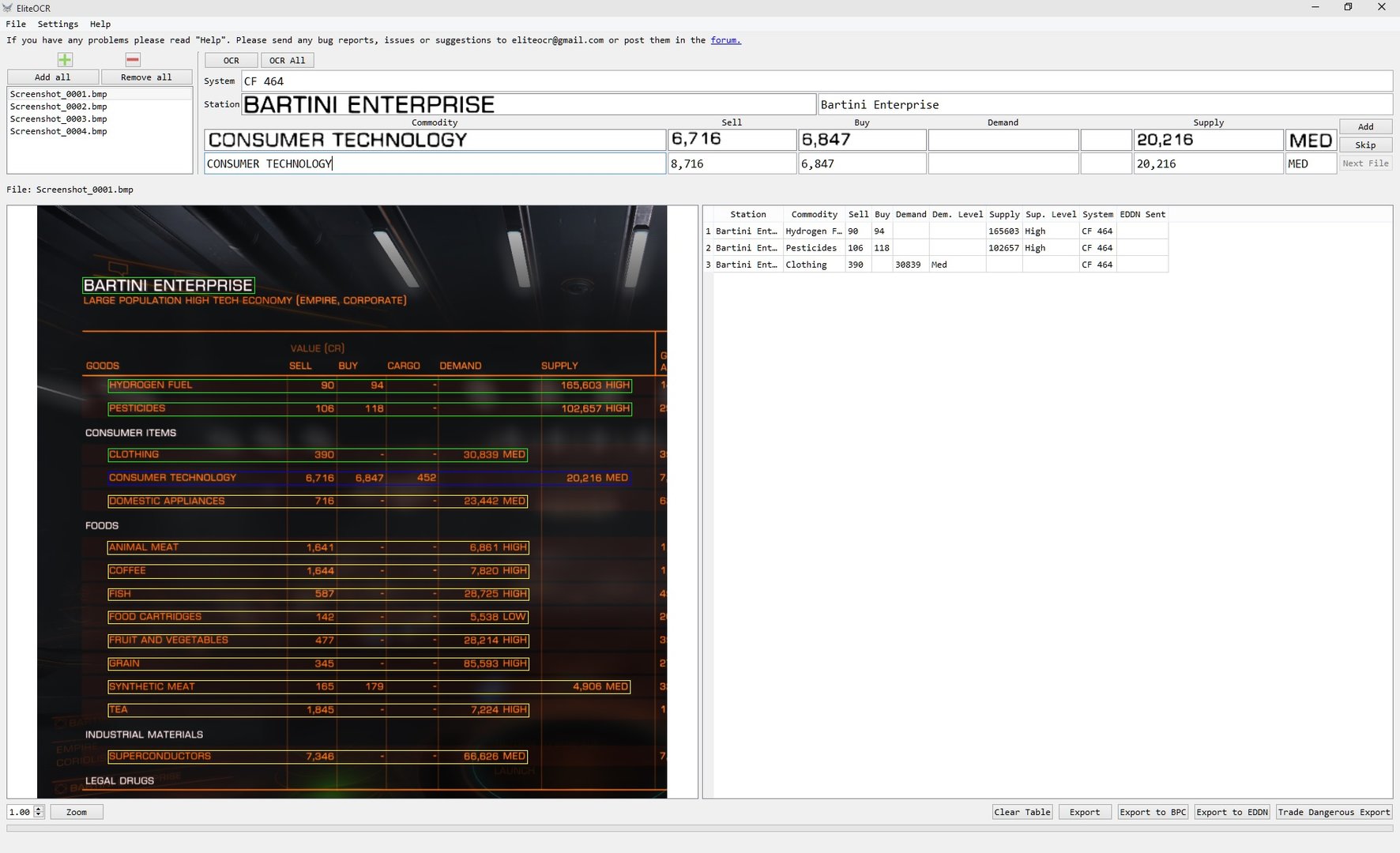Select the Hydrogen F... row in results table
The height and width of the screenshot is (853, 1400).
coord(935,231)
